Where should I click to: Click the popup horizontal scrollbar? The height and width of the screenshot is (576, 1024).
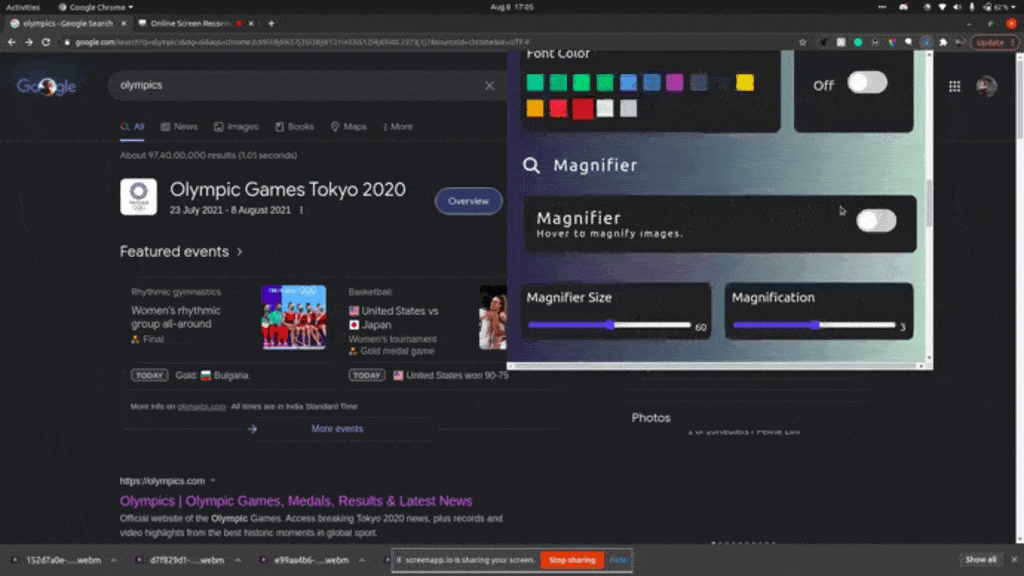[716, 366]
